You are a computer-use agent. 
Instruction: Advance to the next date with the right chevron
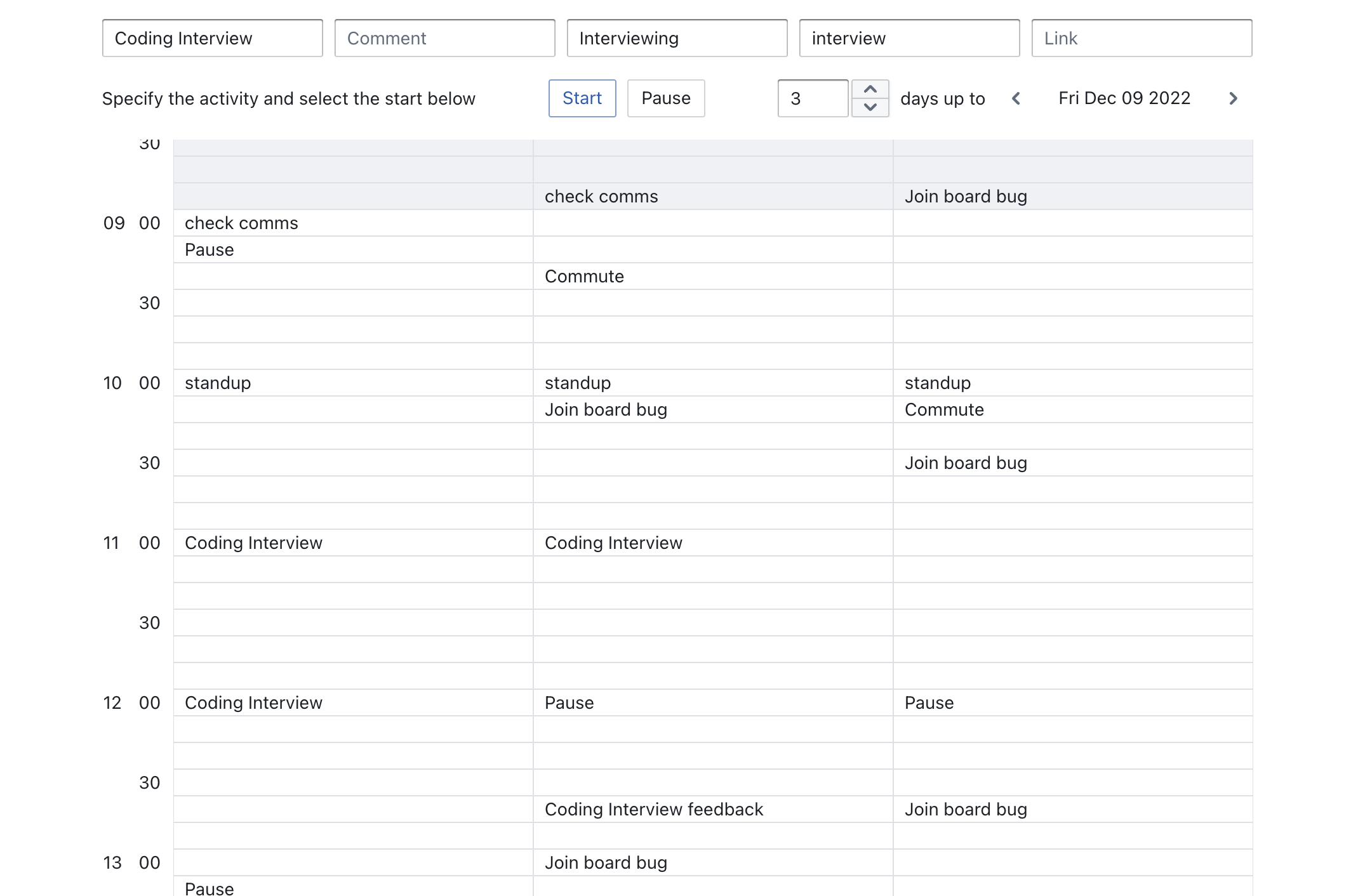1233,98
